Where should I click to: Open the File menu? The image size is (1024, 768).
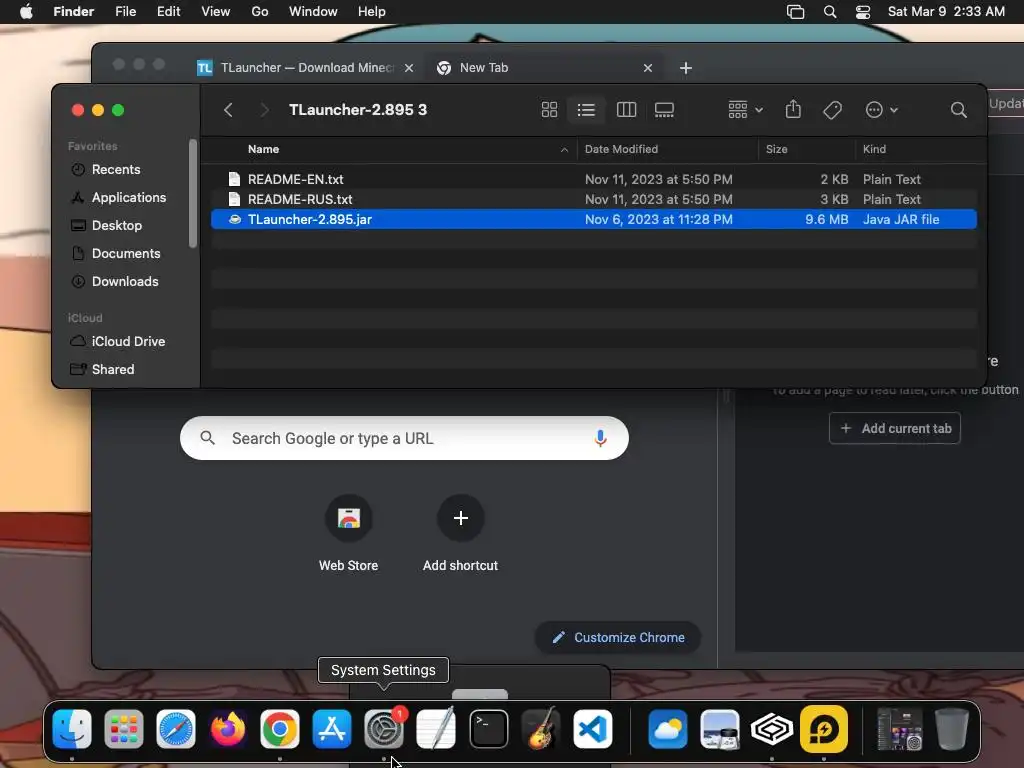(125, 12)
